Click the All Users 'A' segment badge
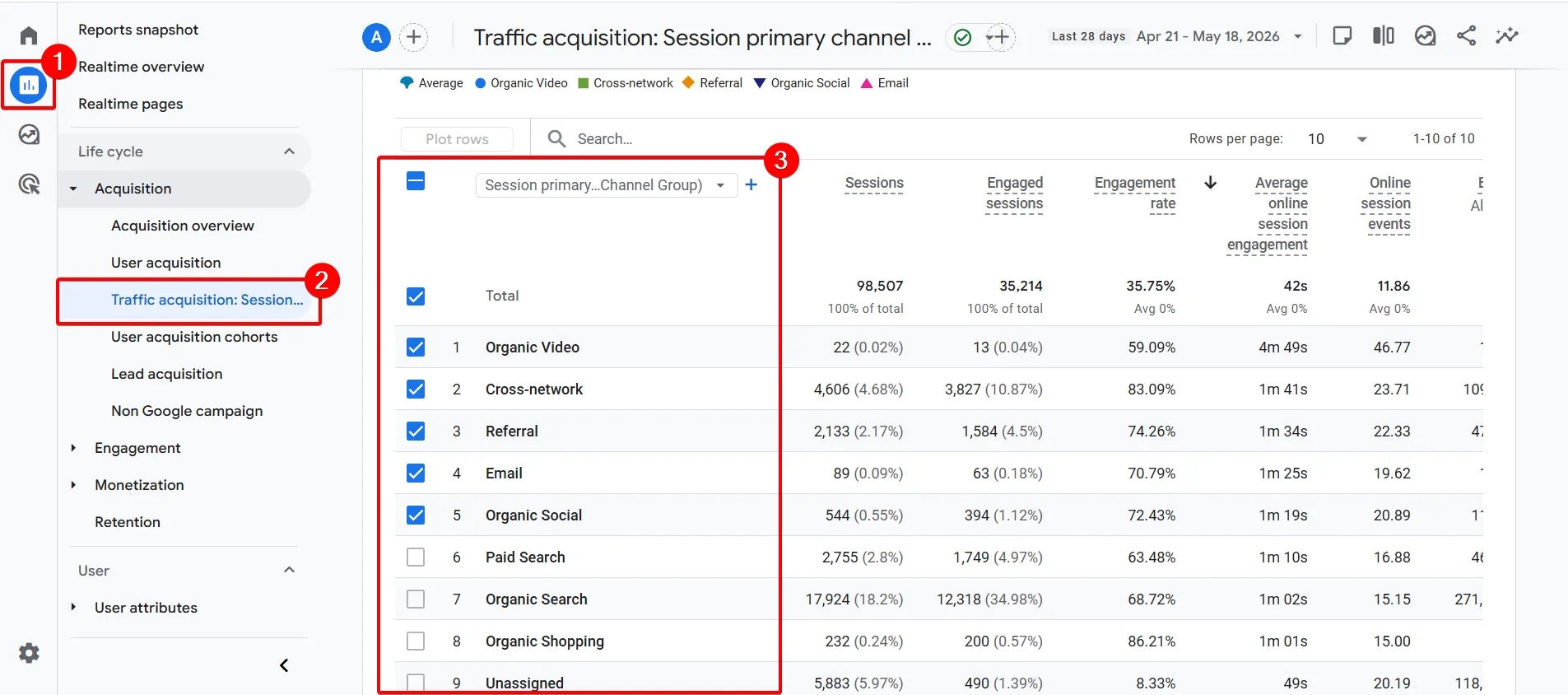Viewport: 1568px width, 695px height. coord(376,37)
